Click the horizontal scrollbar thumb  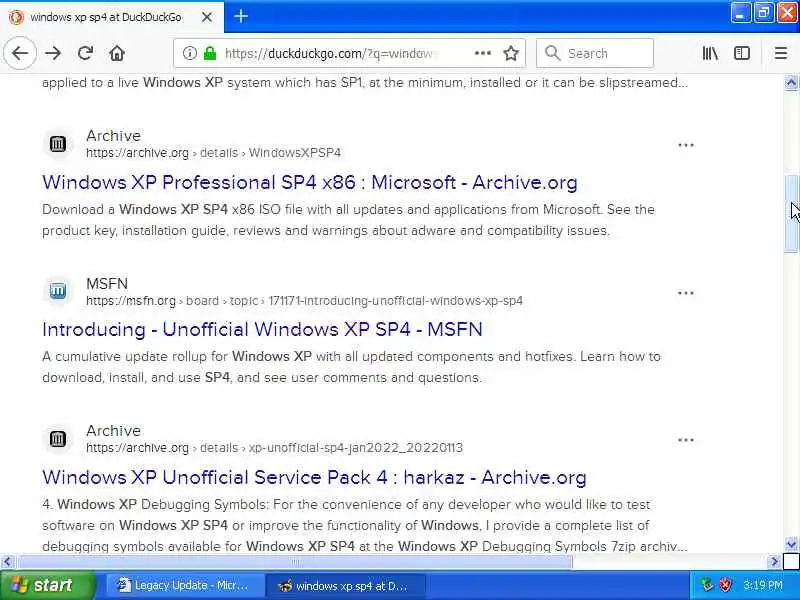click(x=295, y=562)
